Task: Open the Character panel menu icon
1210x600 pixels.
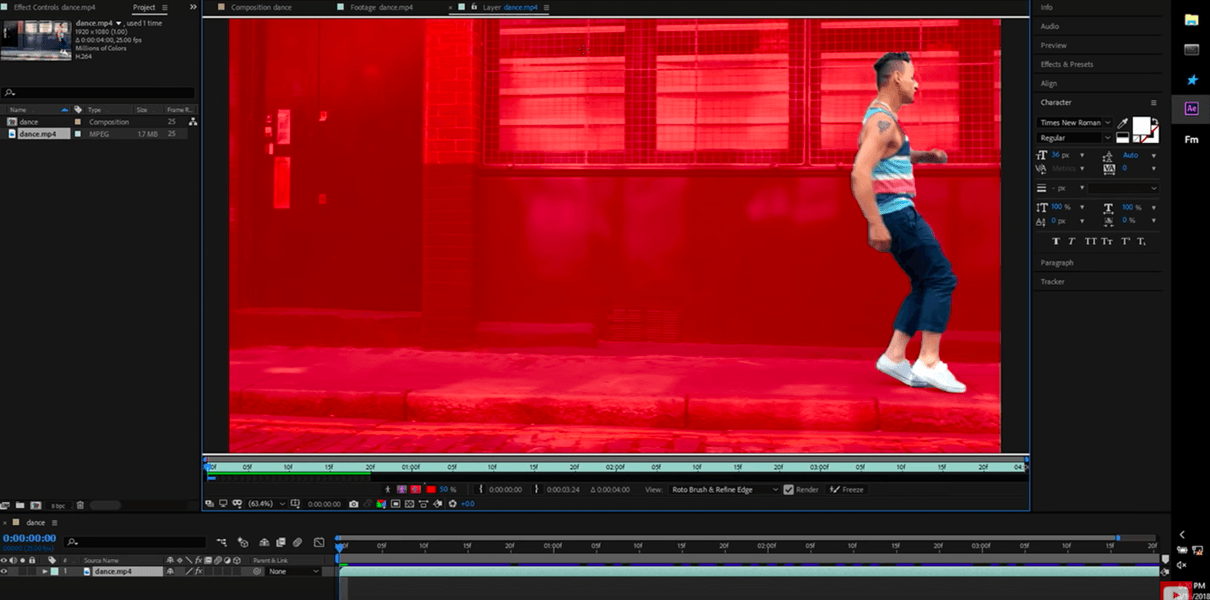Action: pos(1154,103)
